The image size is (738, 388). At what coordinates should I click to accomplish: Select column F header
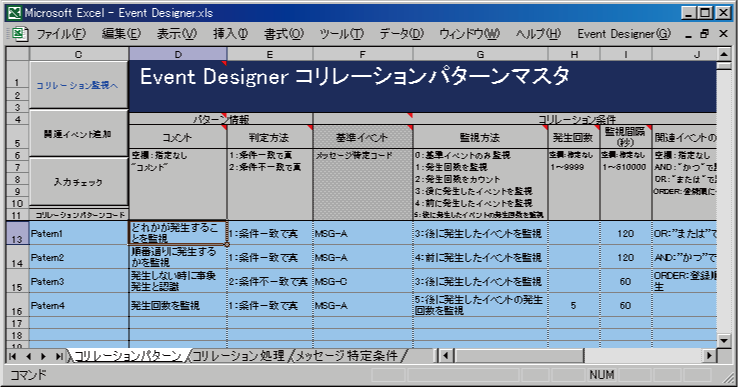pyautogui.click(x=362, y=54)
